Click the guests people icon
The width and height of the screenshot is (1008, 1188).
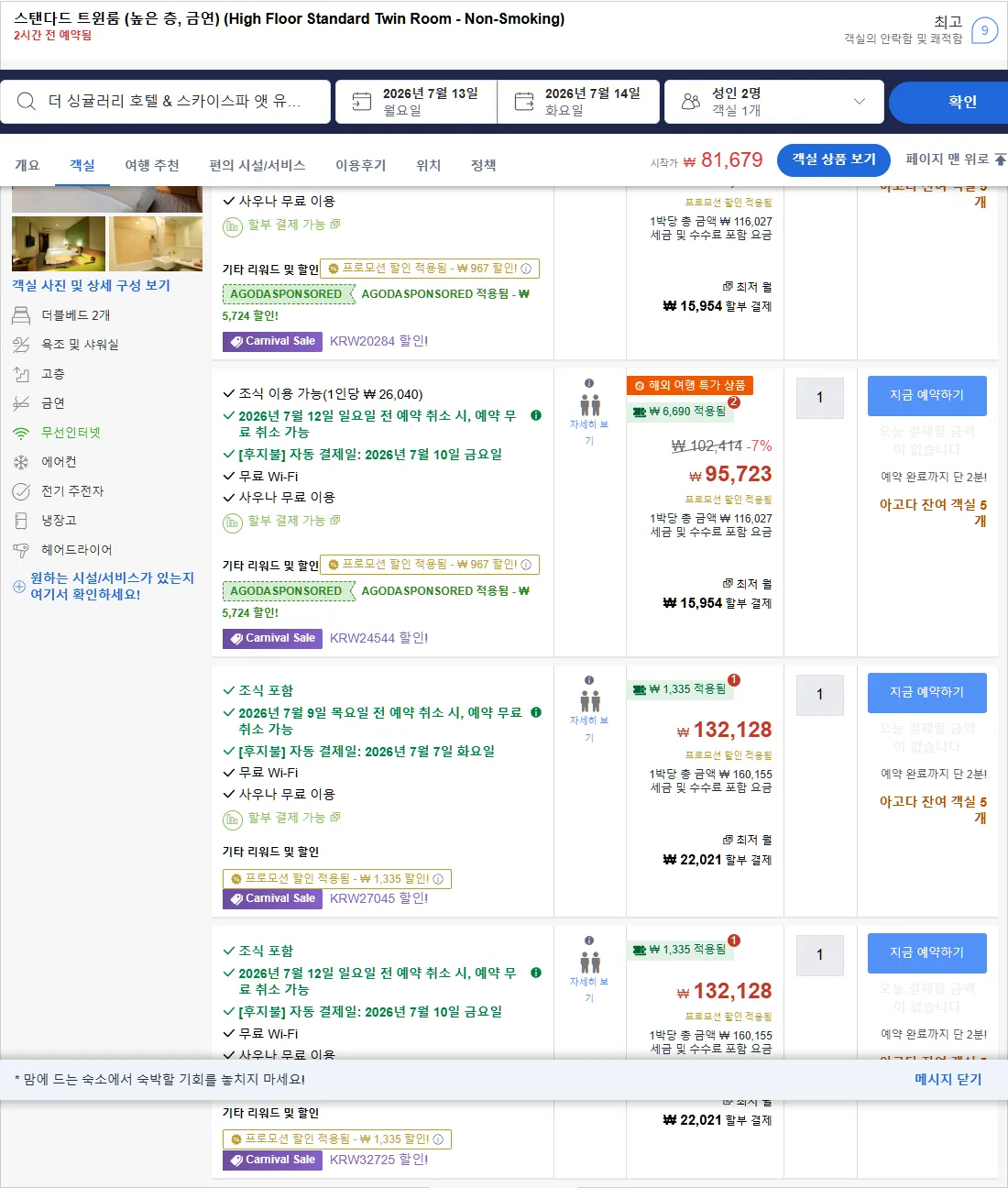[691, 101]
